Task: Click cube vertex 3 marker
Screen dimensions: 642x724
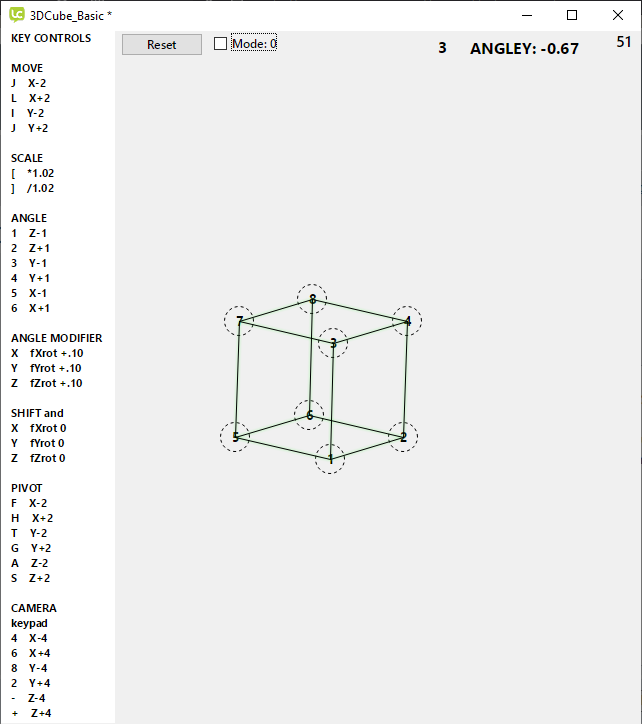Action: coord(333,343)
